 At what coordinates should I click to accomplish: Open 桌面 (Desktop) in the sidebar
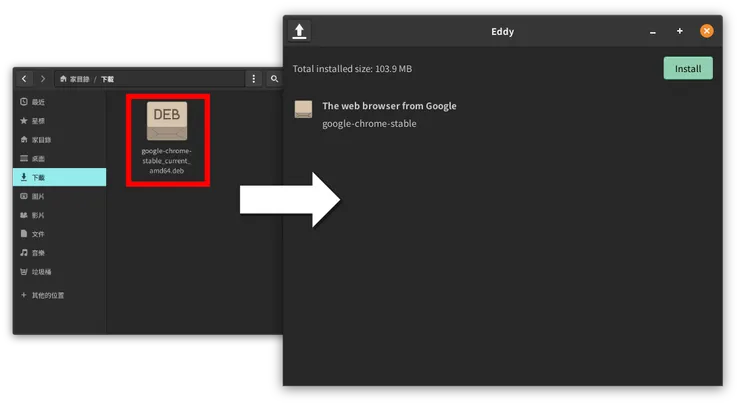[x=59, y=159]
